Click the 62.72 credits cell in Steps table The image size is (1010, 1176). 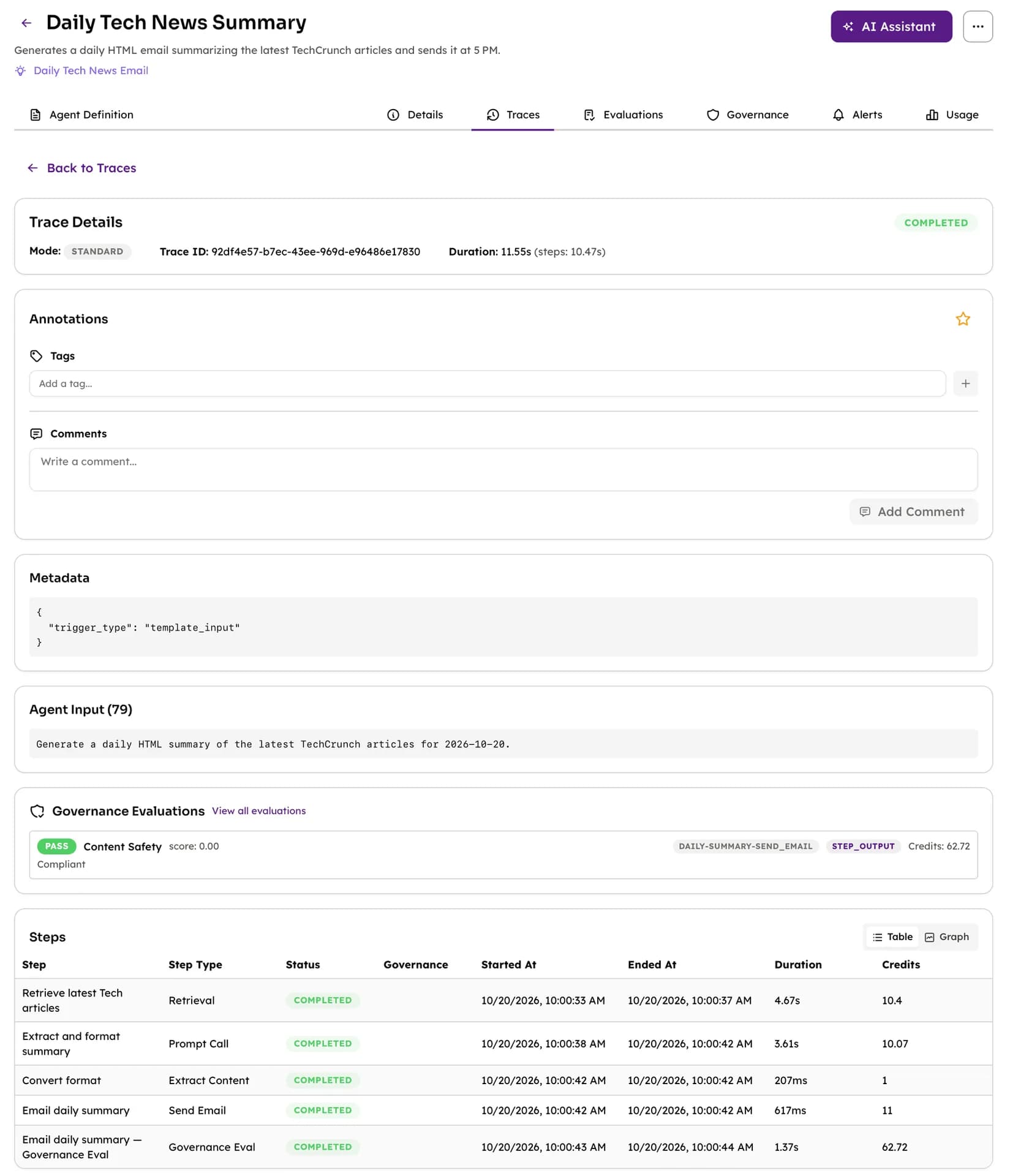894,1147
